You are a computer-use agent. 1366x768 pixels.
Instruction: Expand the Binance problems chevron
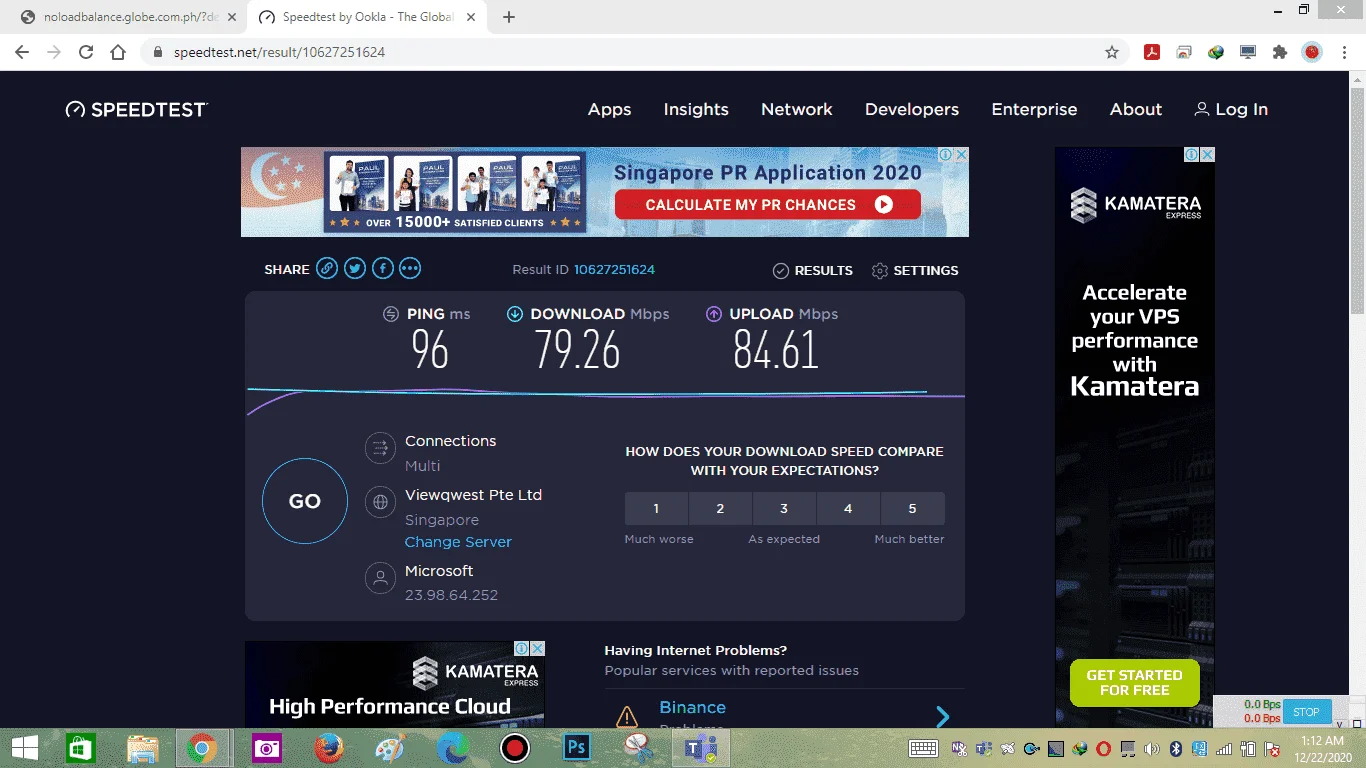pos(942,716)
